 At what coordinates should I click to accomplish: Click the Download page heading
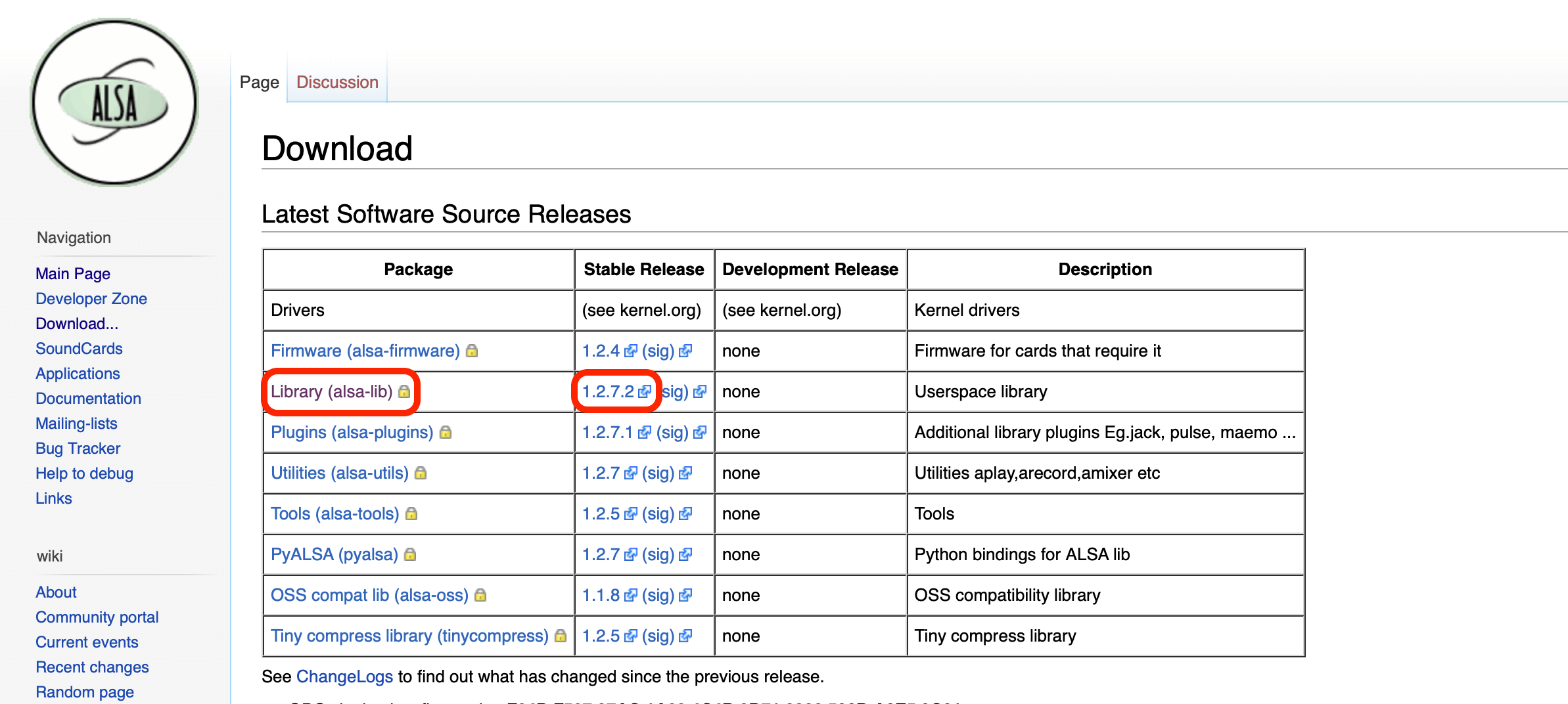[337, 148]
